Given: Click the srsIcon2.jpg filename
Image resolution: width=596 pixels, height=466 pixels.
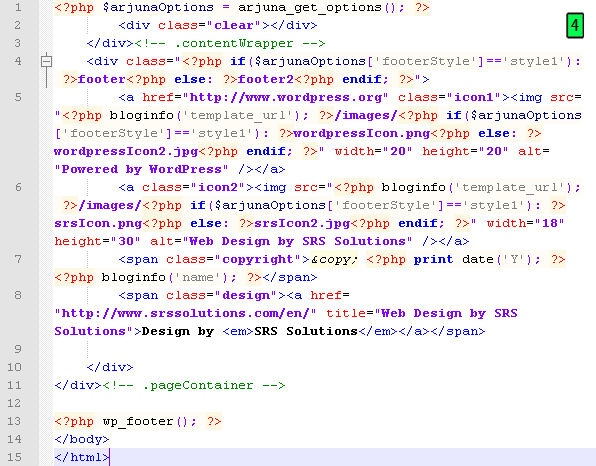Looking at the screenshot, I should point(302,223).
